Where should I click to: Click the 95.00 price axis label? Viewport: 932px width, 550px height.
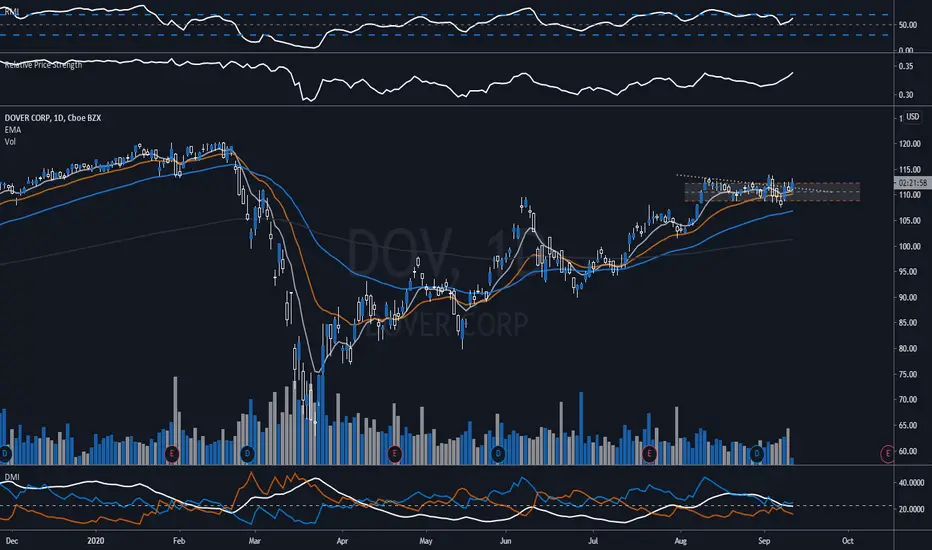tap(909, 272)
